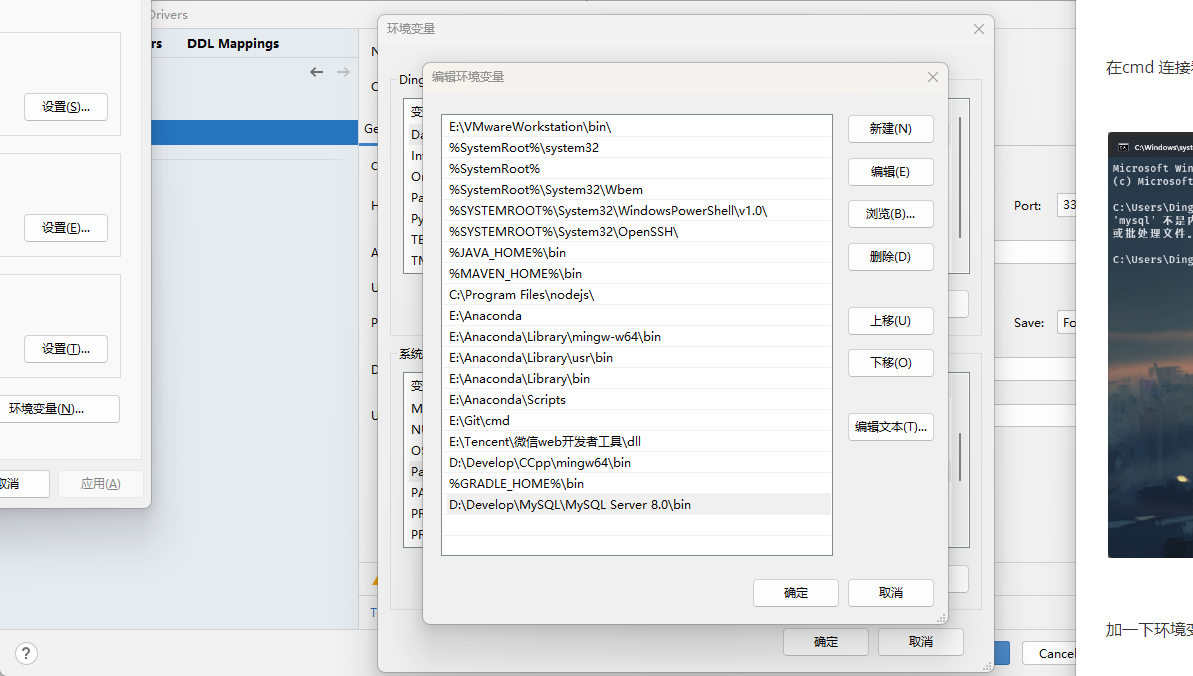Click the 编辑文本(T) button
1193x676 pixels.
890,426
